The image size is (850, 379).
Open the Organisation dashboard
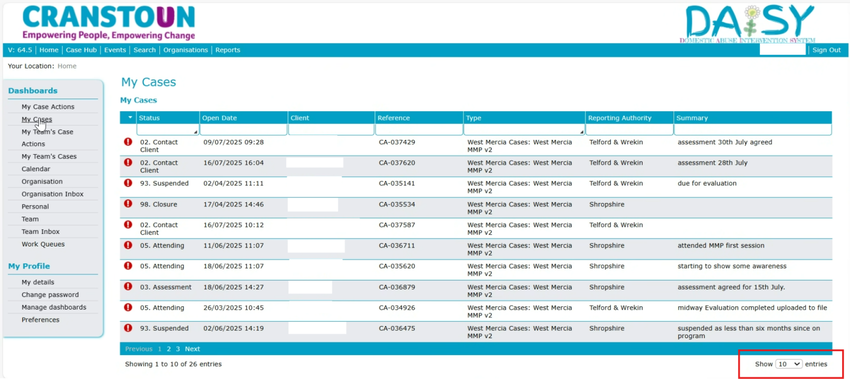pos(42,181)
